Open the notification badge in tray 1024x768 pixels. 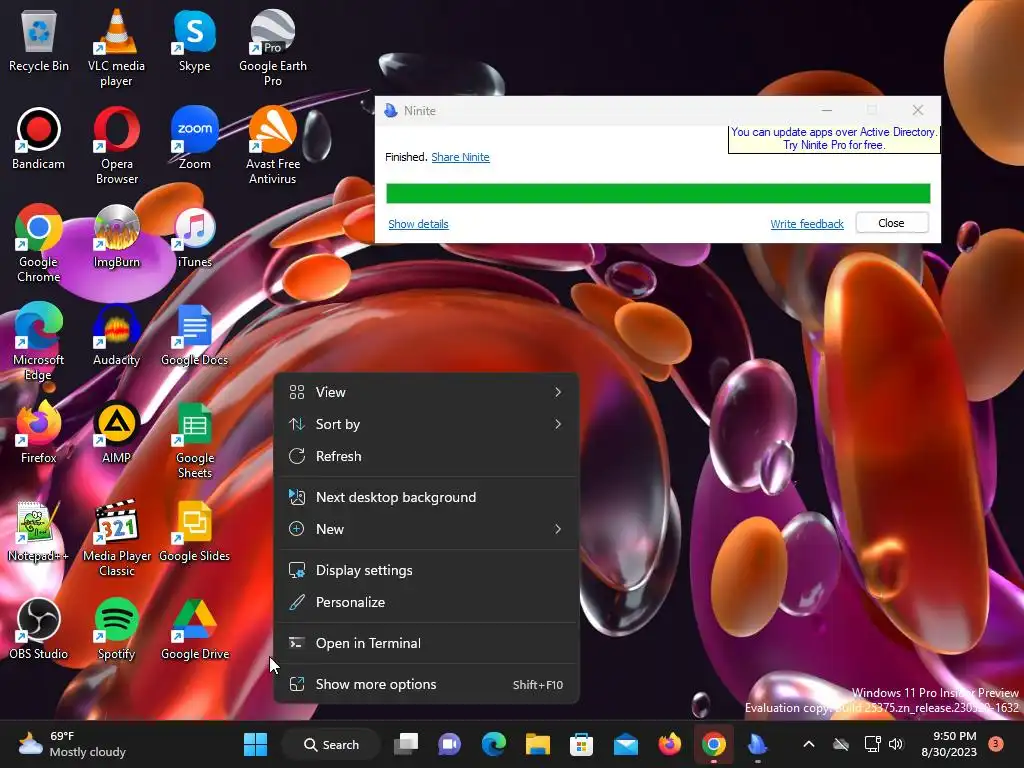(x=995, y=743)
